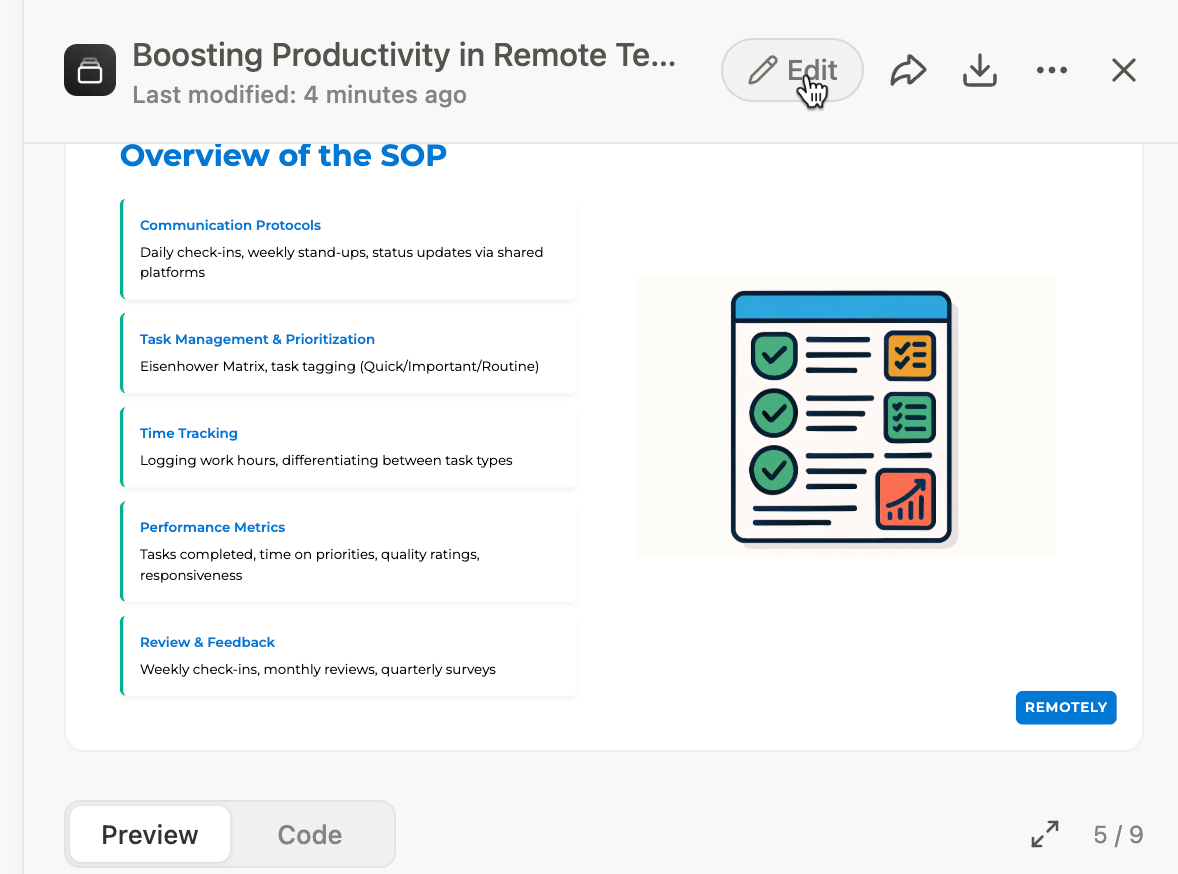Image resolution: width=1178 pixels, height=874 pixels.
Task: Click the Overview of the SOP title
Action: pyautogui.click(x=283, y=156)
